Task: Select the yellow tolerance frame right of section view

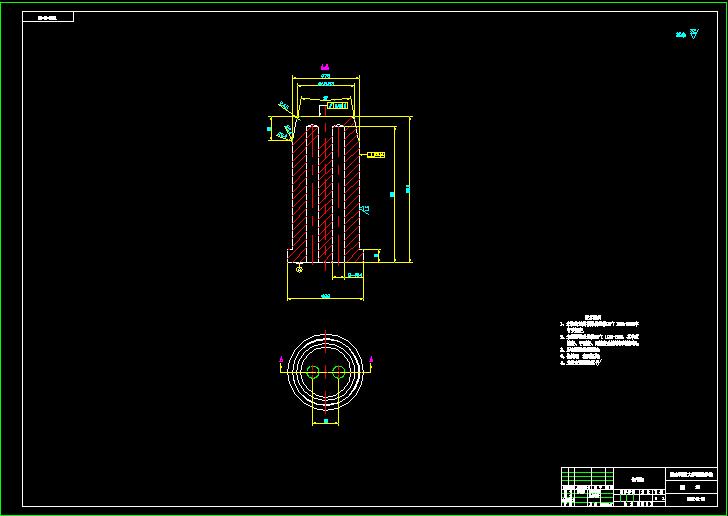Action: [376, 155]
